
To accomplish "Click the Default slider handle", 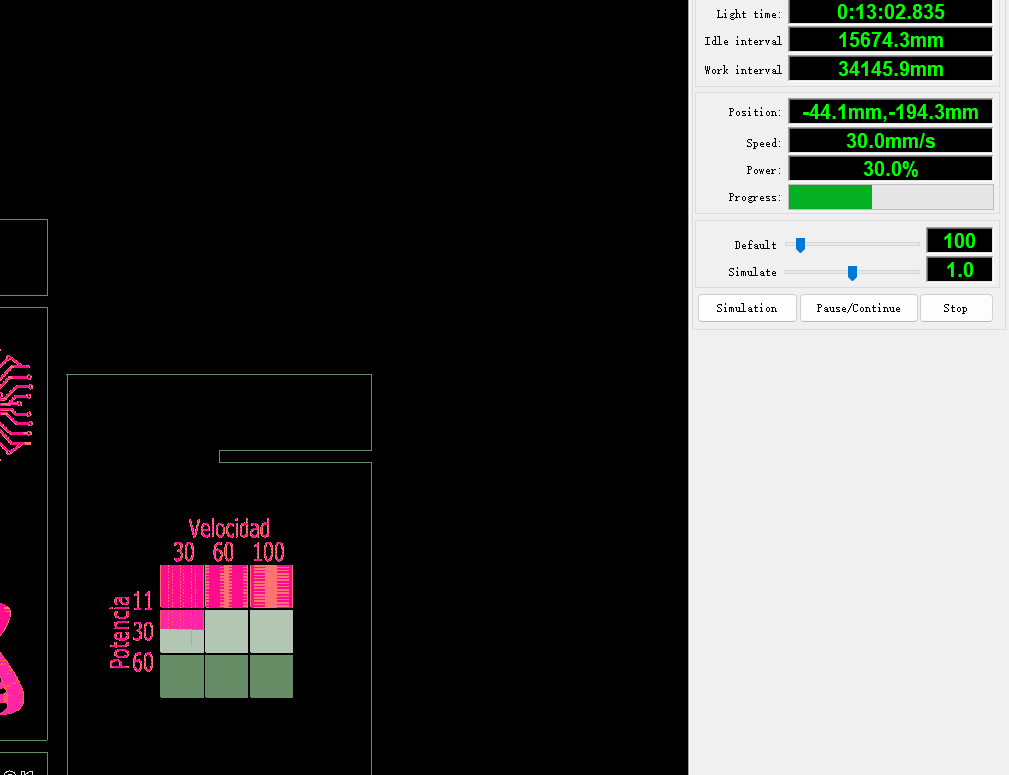I will (800, 245).
